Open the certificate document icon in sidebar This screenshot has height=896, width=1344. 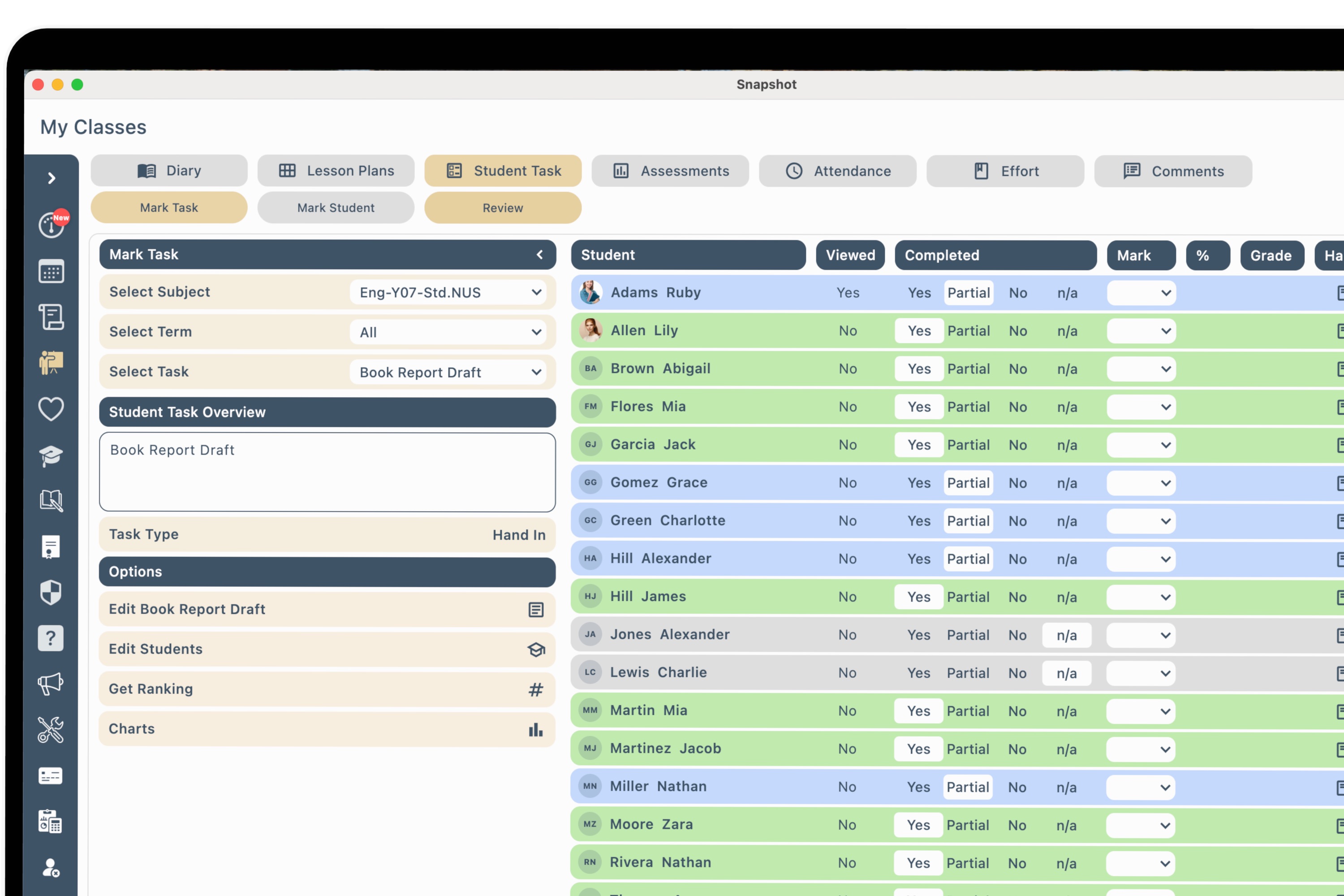click(51, 547)
